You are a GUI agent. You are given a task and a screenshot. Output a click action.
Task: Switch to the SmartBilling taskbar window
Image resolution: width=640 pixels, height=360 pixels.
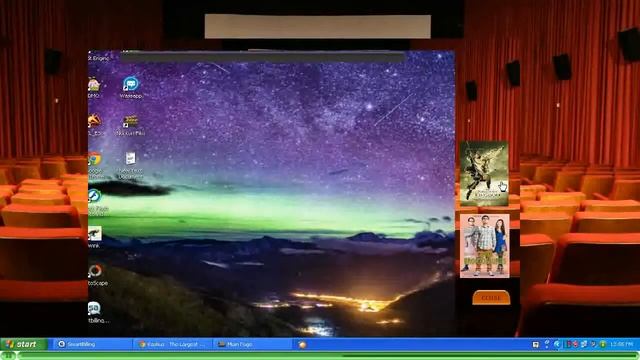coord(92,344)
